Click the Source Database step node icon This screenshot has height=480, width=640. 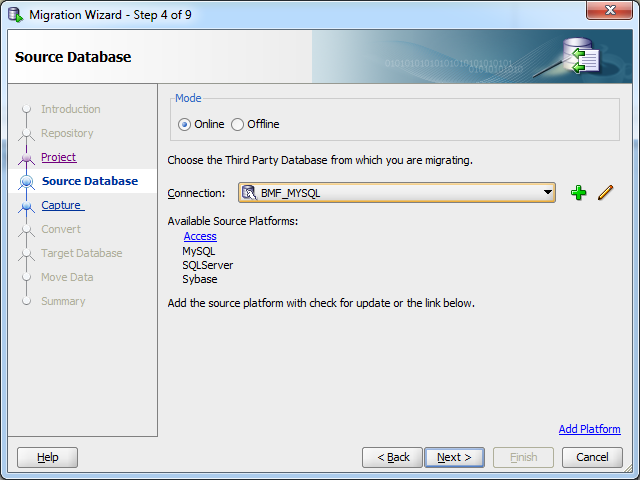pyautogui.click(x=27, y=181)
